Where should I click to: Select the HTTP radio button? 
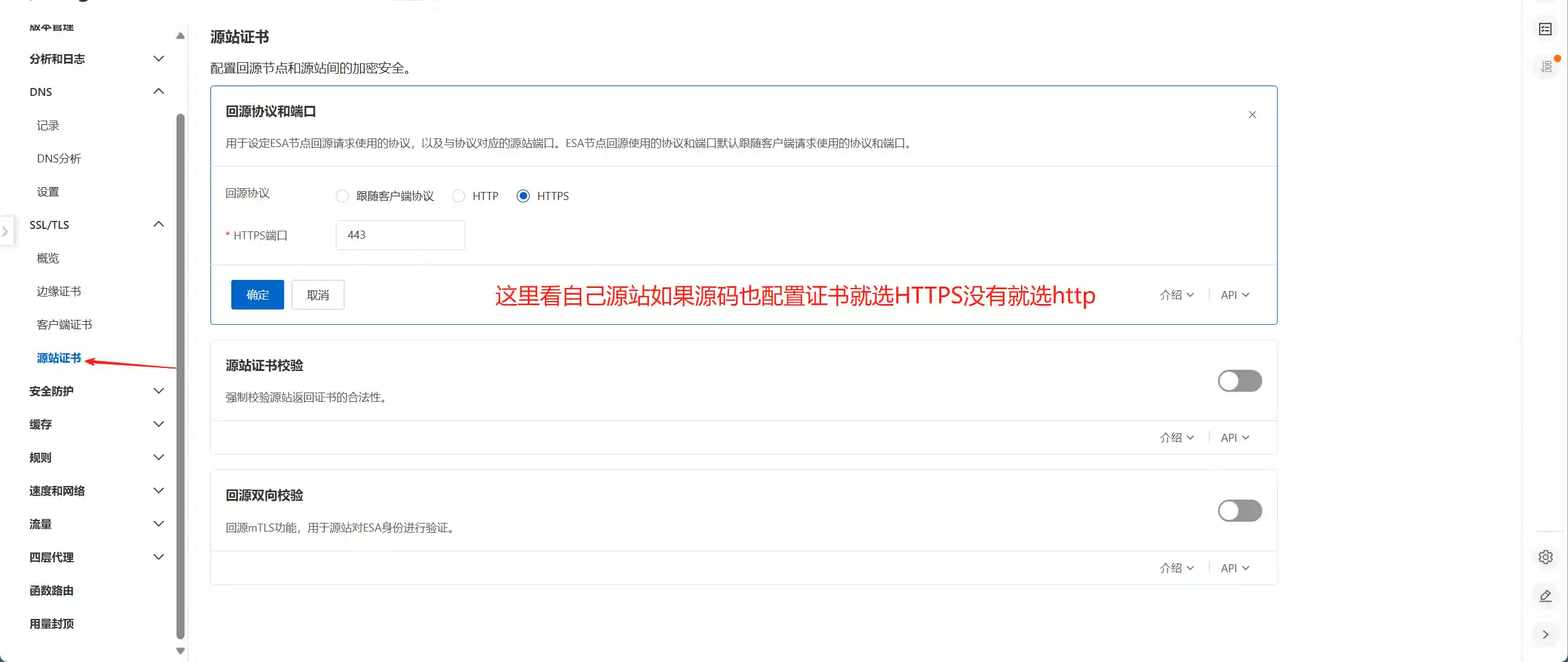point(459,196)
